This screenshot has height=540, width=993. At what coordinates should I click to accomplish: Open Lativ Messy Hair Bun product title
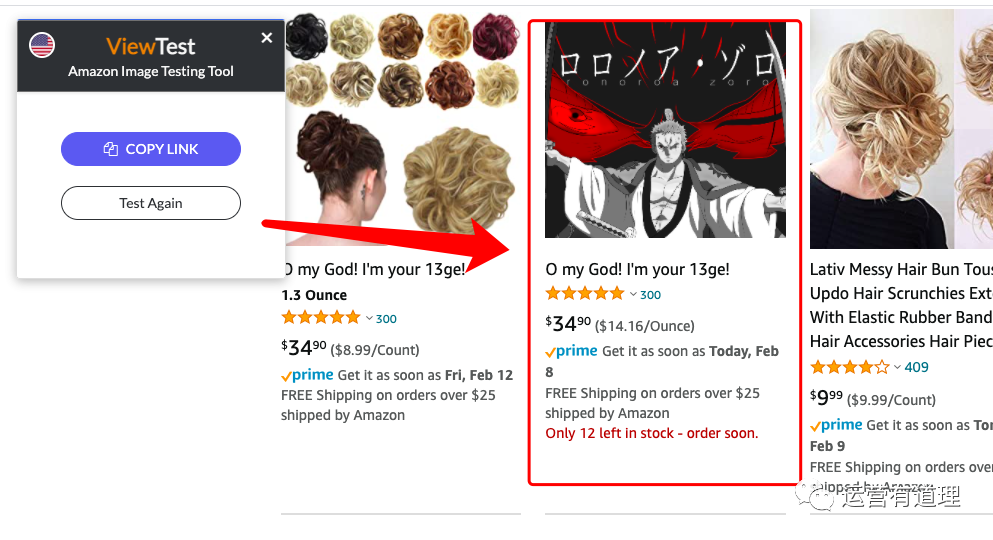point(900,269)
